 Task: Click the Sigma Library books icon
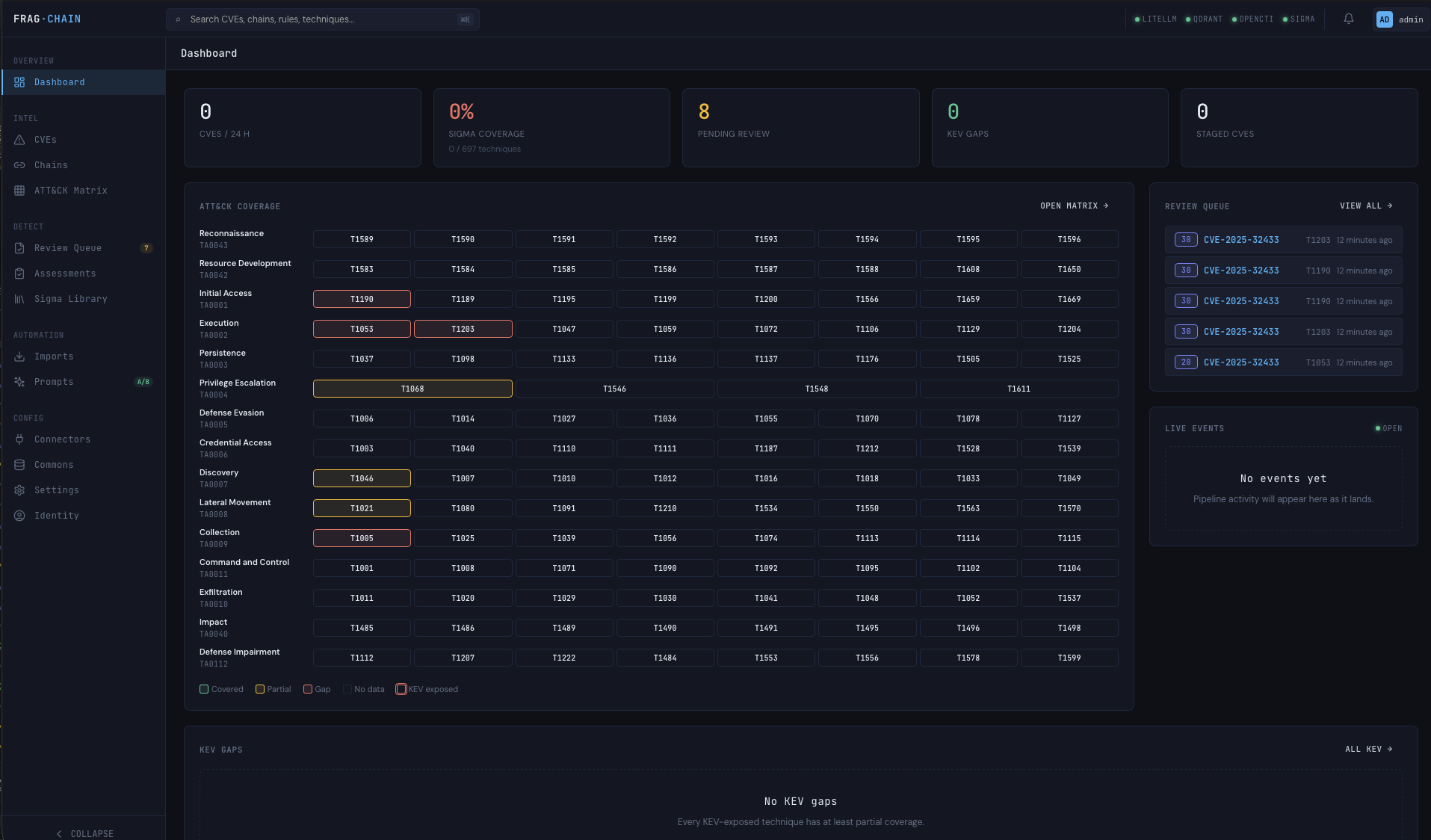click(x=19, y=299)
